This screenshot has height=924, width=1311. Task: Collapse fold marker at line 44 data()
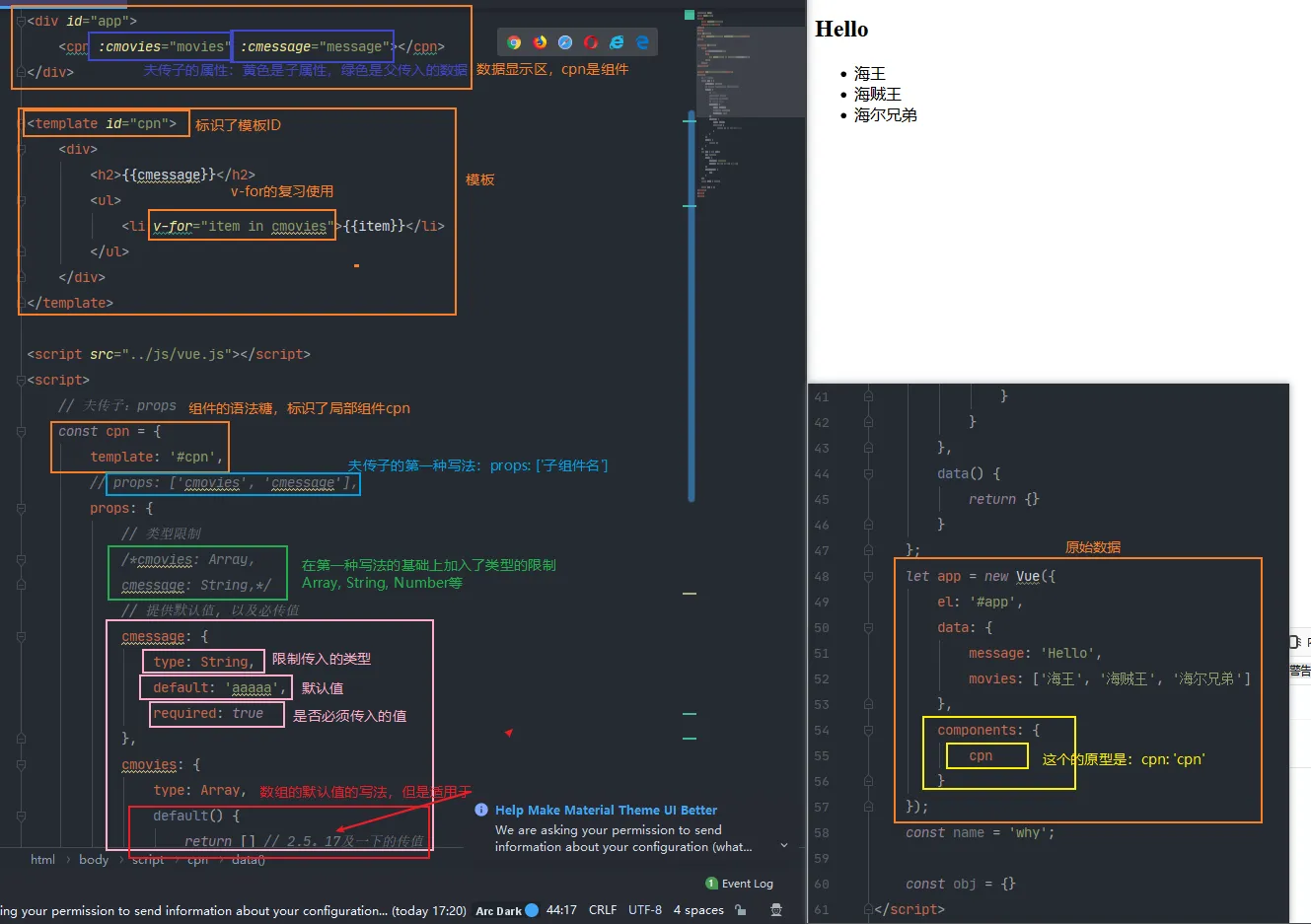pos(868,474)
